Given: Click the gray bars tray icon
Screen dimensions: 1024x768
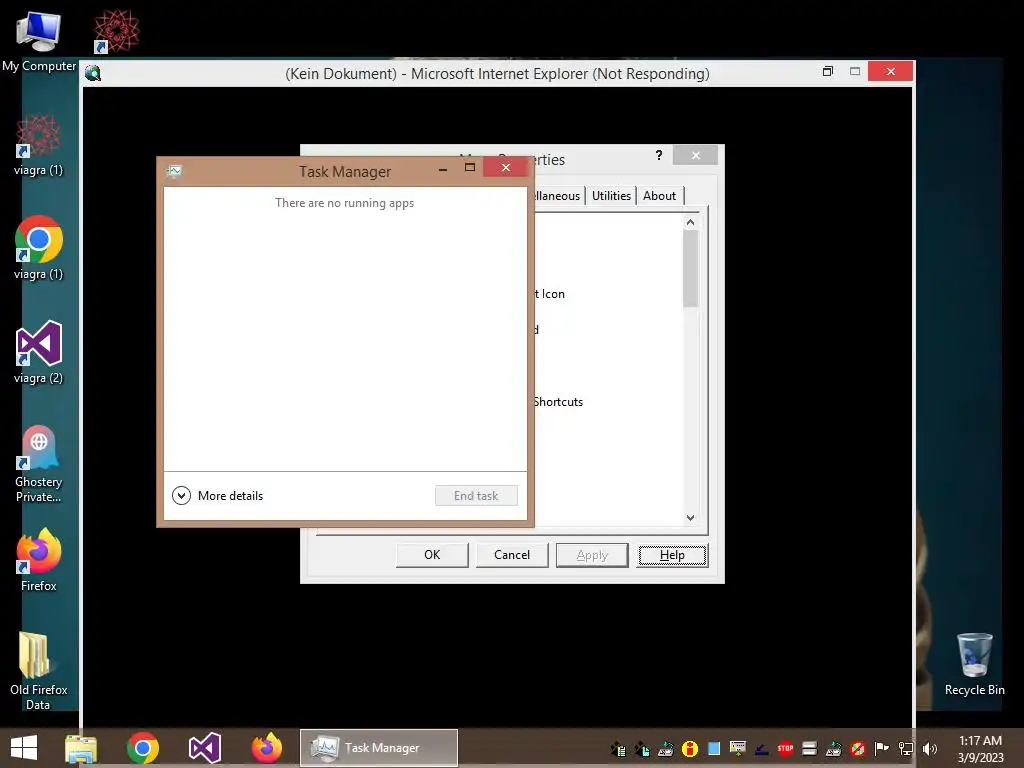Looking at the screenshot, I should click(810, 748).
